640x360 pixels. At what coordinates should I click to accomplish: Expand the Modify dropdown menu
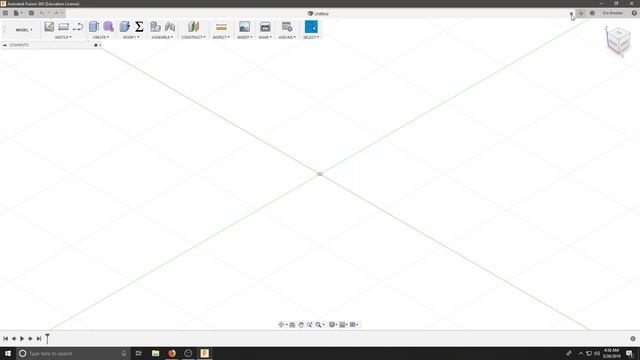tap(131, 37)
